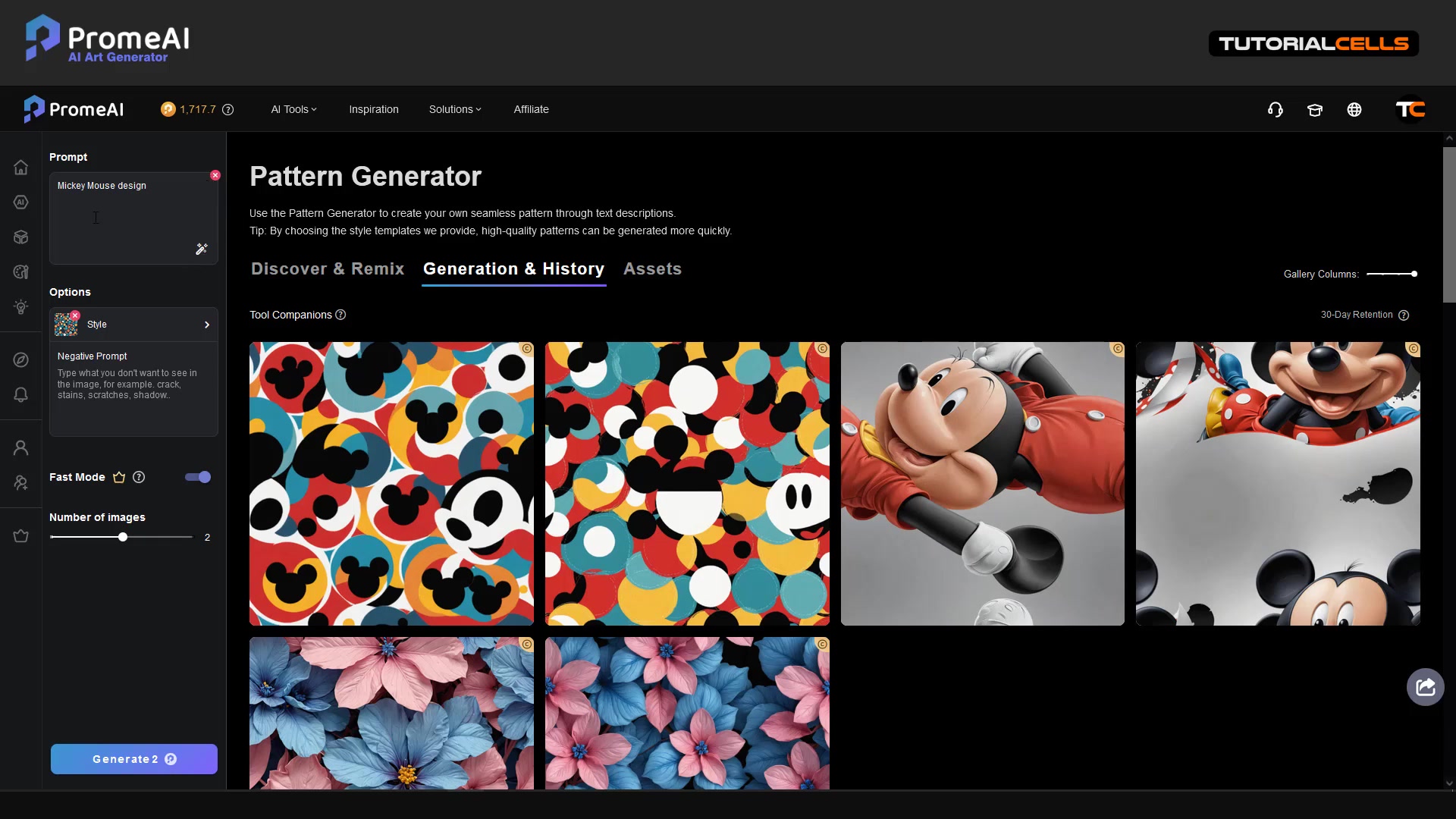Viewport: 1456px width, 819px height.
Task: Click the orange credits coin icon
Action: coord(168,109)
